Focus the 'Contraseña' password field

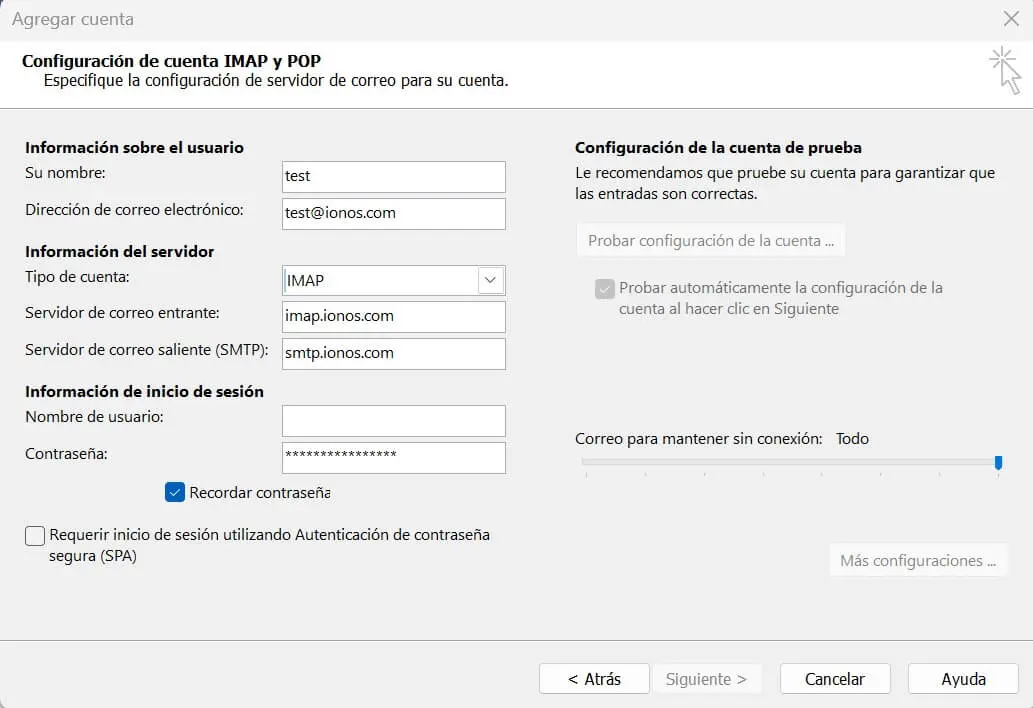[x=393, y=457]
